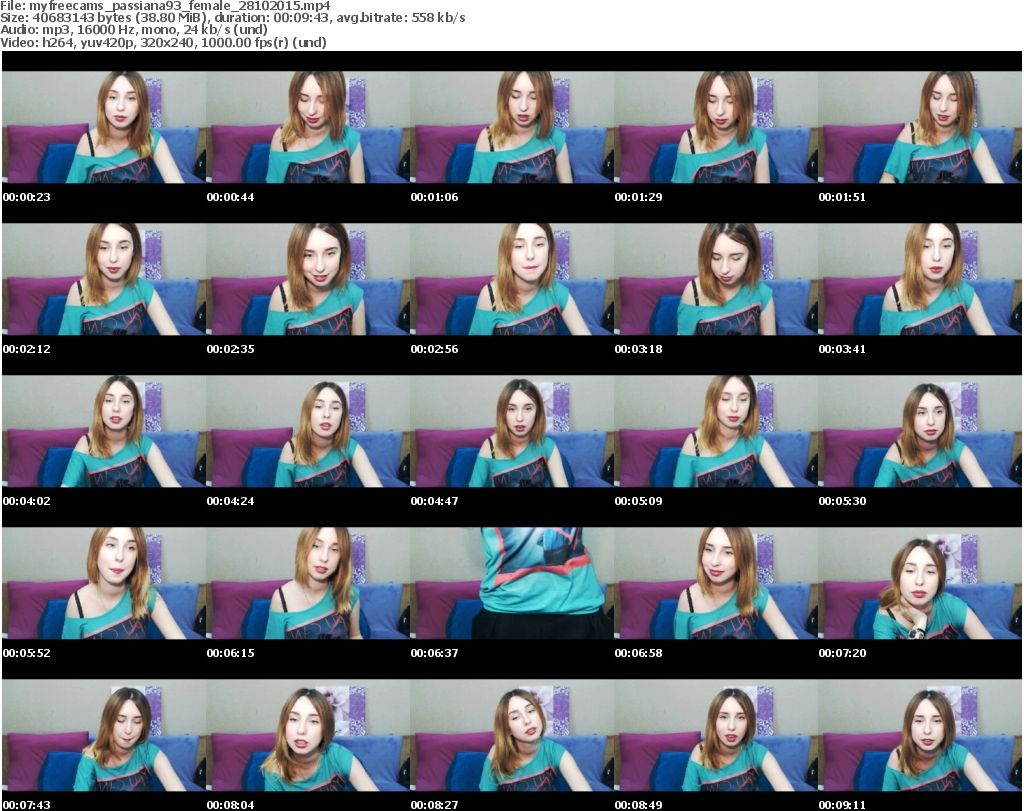
Task: View the thumbnail frame at 00:08:49
Action: click(x=716, y=735)
